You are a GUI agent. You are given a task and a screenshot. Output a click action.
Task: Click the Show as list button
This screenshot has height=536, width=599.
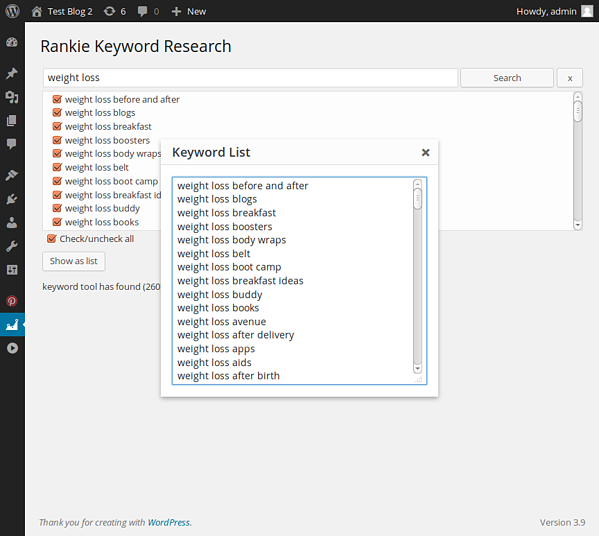(x=74, y=261)
